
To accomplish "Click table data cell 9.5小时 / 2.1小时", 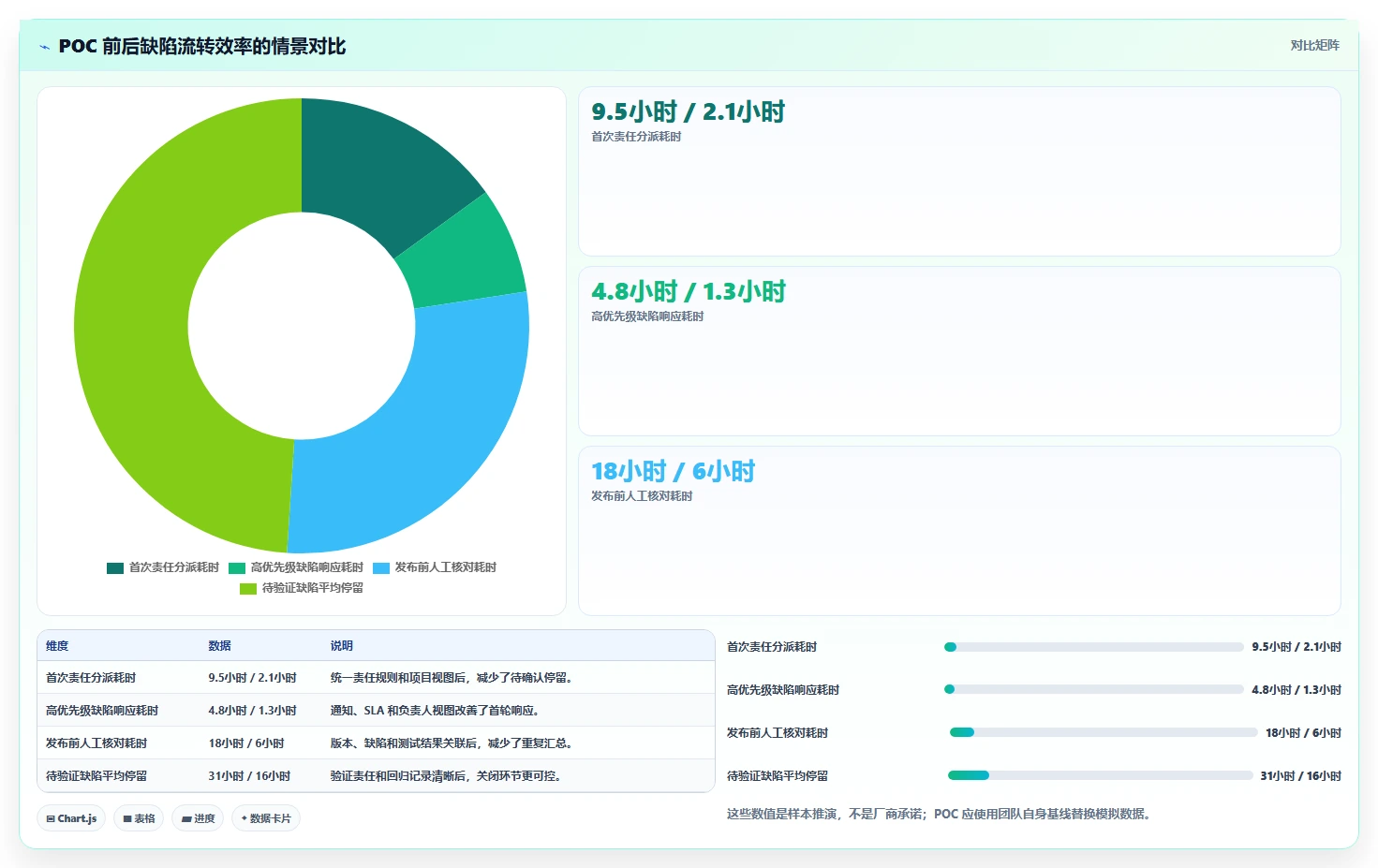I will pos(252,678).
